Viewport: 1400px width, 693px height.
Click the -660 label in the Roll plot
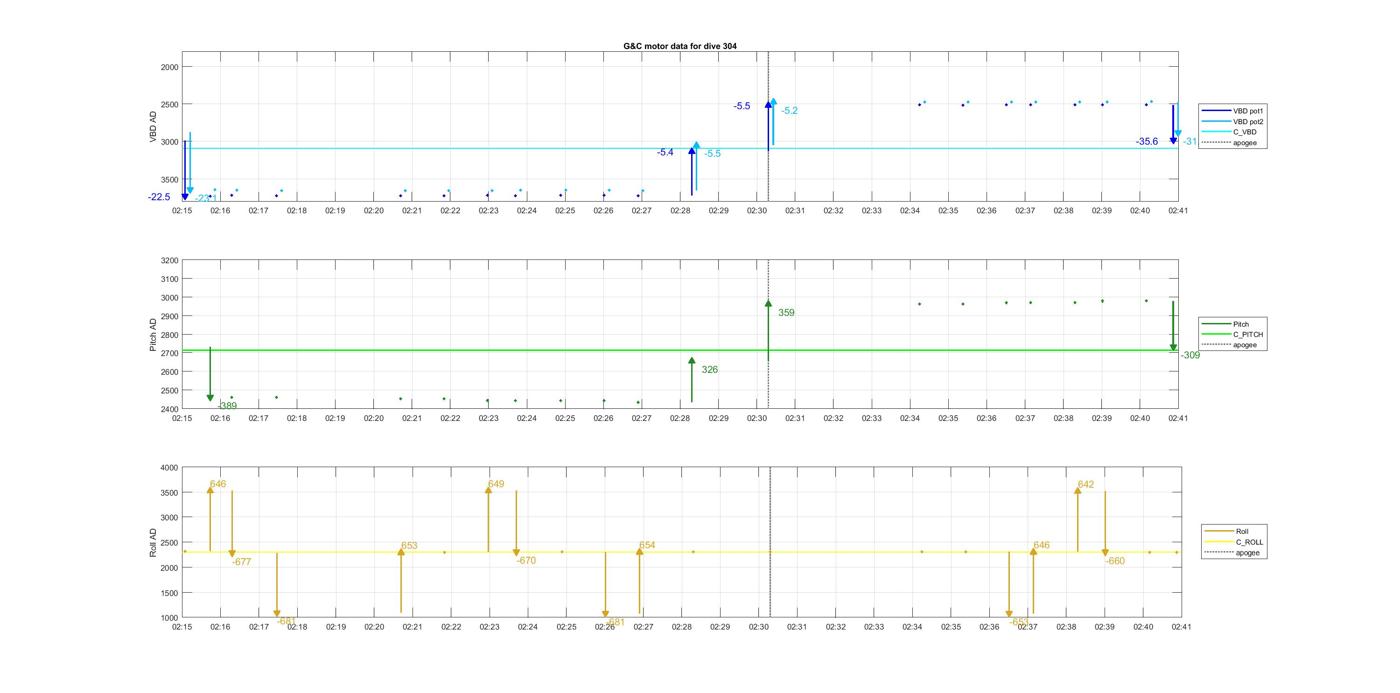[x=1115, y=561]
